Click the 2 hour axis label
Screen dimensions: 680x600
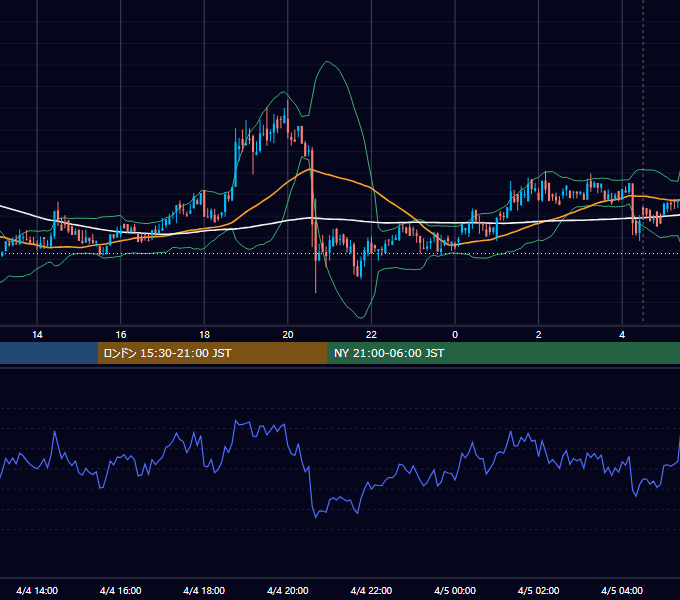[x=539, y=335]
